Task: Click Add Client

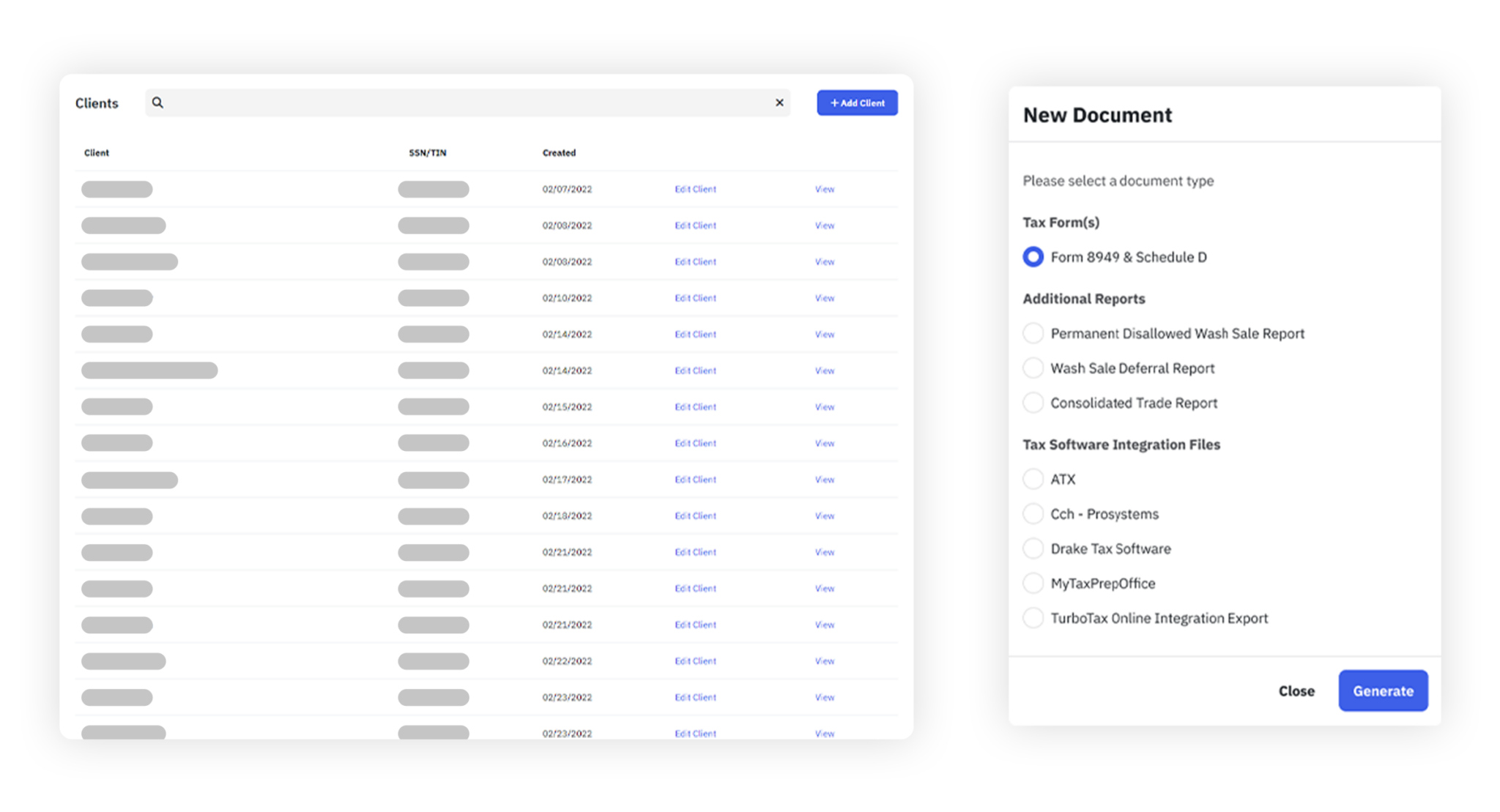Action: click(x=857, y=103)
